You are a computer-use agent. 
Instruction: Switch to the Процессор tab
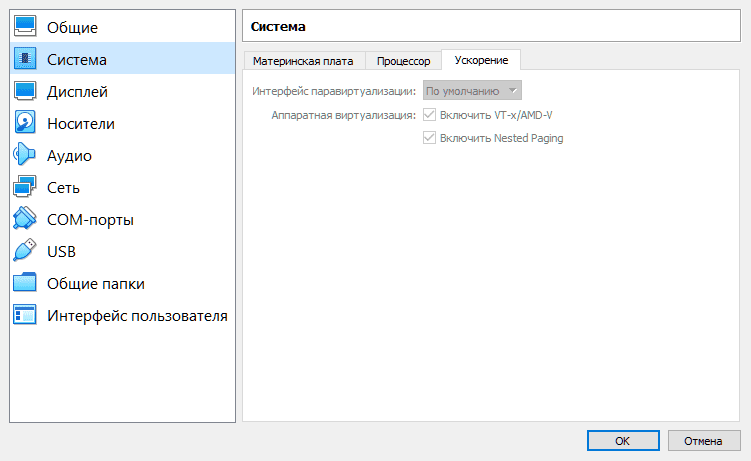(x=403, y=61)
